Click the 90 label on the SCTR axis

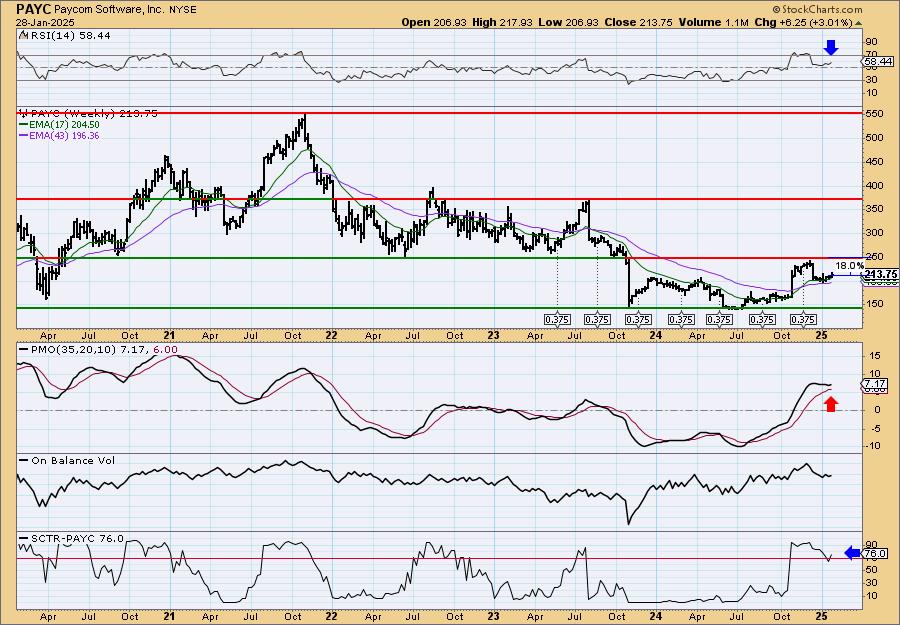click(x=871, y=544)
